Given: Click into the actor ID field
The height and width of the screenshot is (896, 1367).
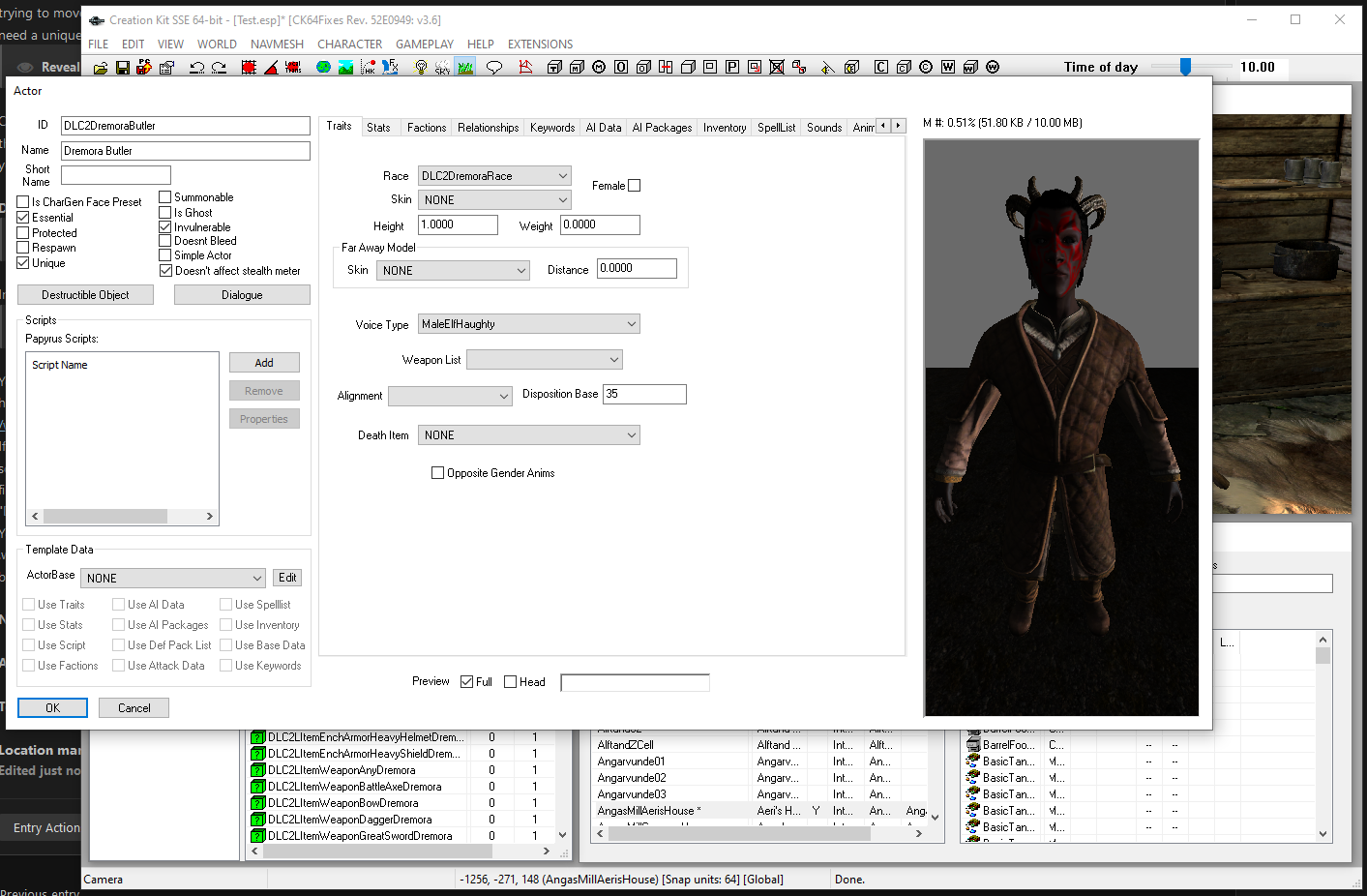Looking at the screenshot, I should (x=186, y=126).
